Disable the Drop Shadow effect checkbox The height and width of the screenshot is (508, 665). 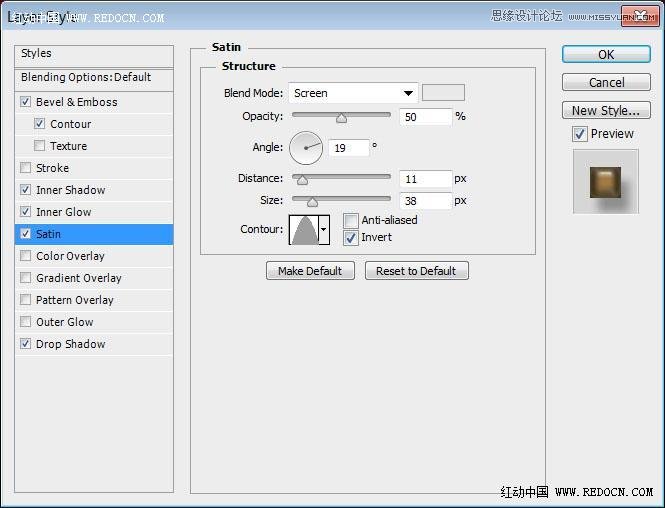point(26,344)
